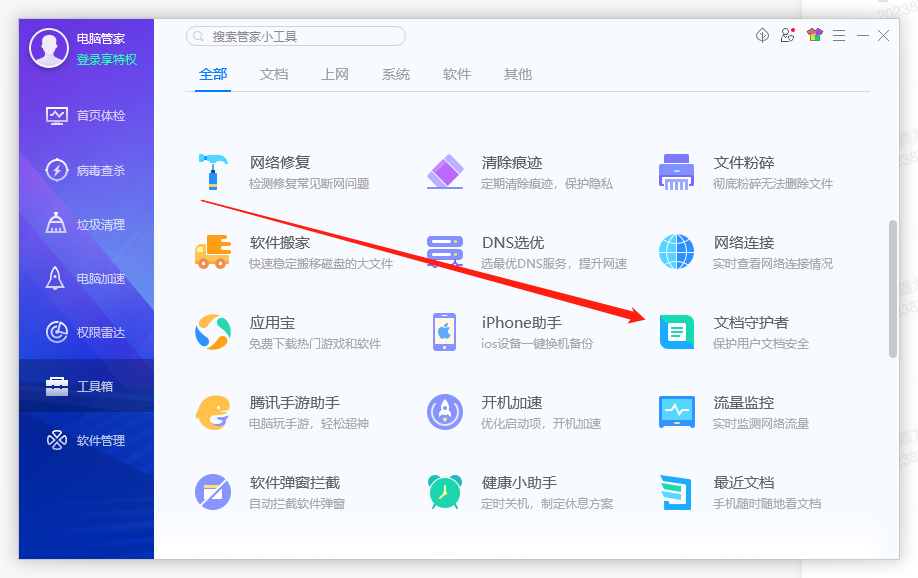This screenshot has width=918, height=578.
Task: Click the iPhone助手 label text
Action: coord(522,323)
